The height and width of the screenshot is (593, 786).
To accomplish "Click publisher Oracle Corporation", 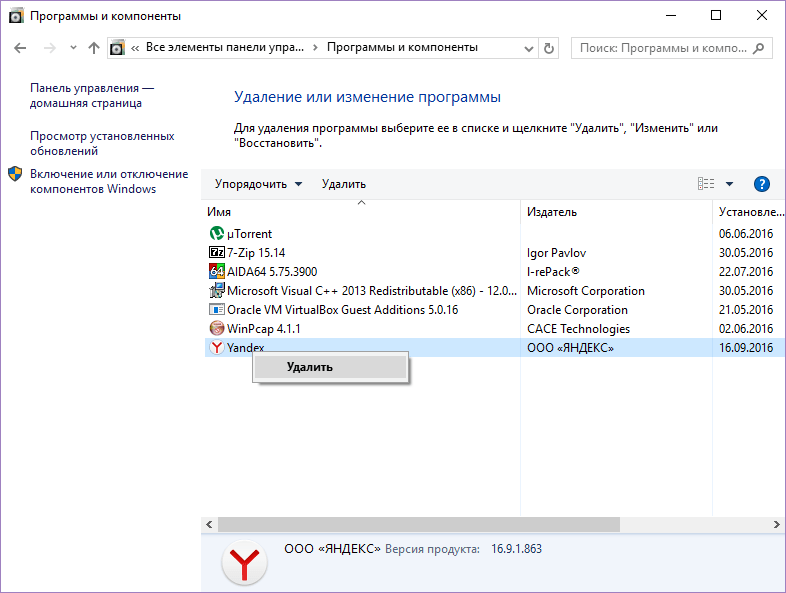I will coord(577,310).
